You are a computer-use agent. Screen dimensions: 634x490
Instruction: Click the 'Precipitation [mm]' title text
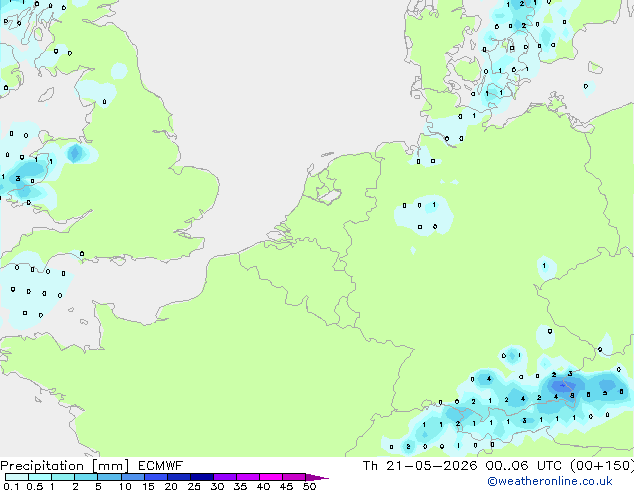coord(65,466)
